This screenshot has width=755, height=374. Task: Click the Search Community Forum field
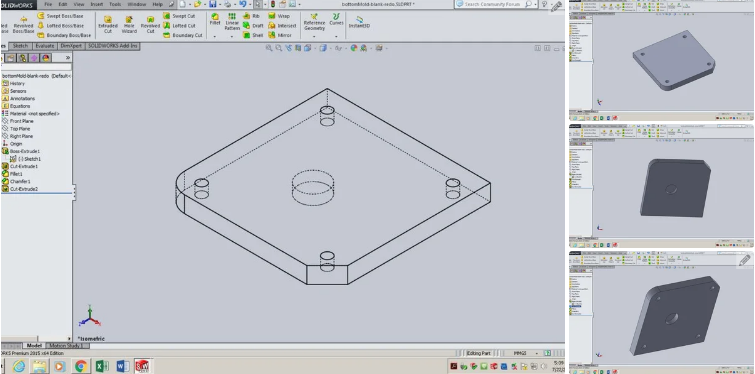tap(495, 4)
